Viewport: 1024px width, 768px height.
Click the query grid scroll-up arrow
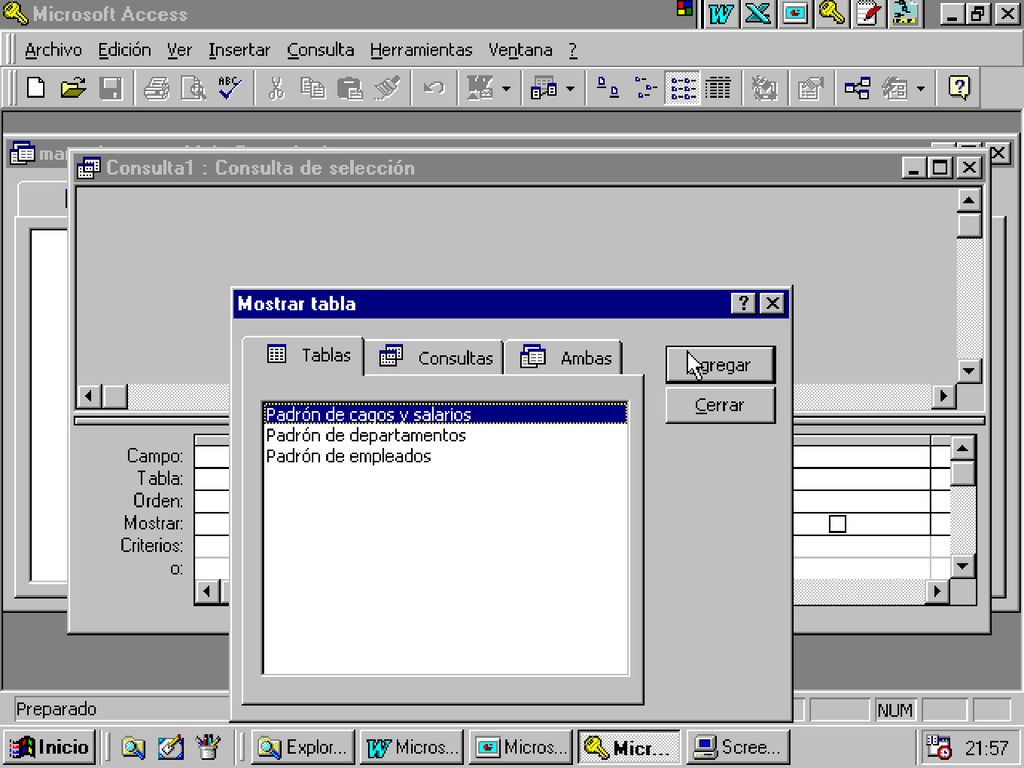pyautogui.click(x=963, y=448)
